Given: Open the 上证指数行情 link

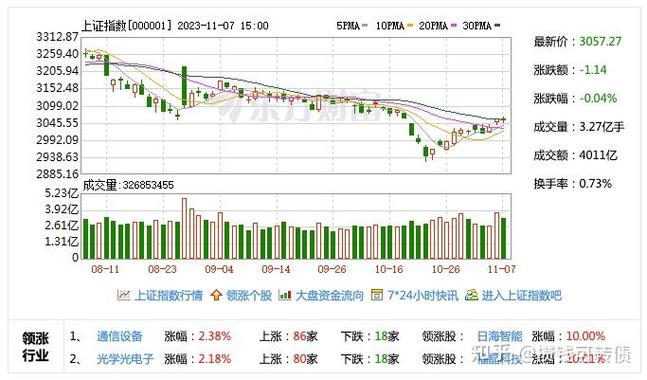Looking at the screenshot, I should pyautogui.click(x=168, y=295).
